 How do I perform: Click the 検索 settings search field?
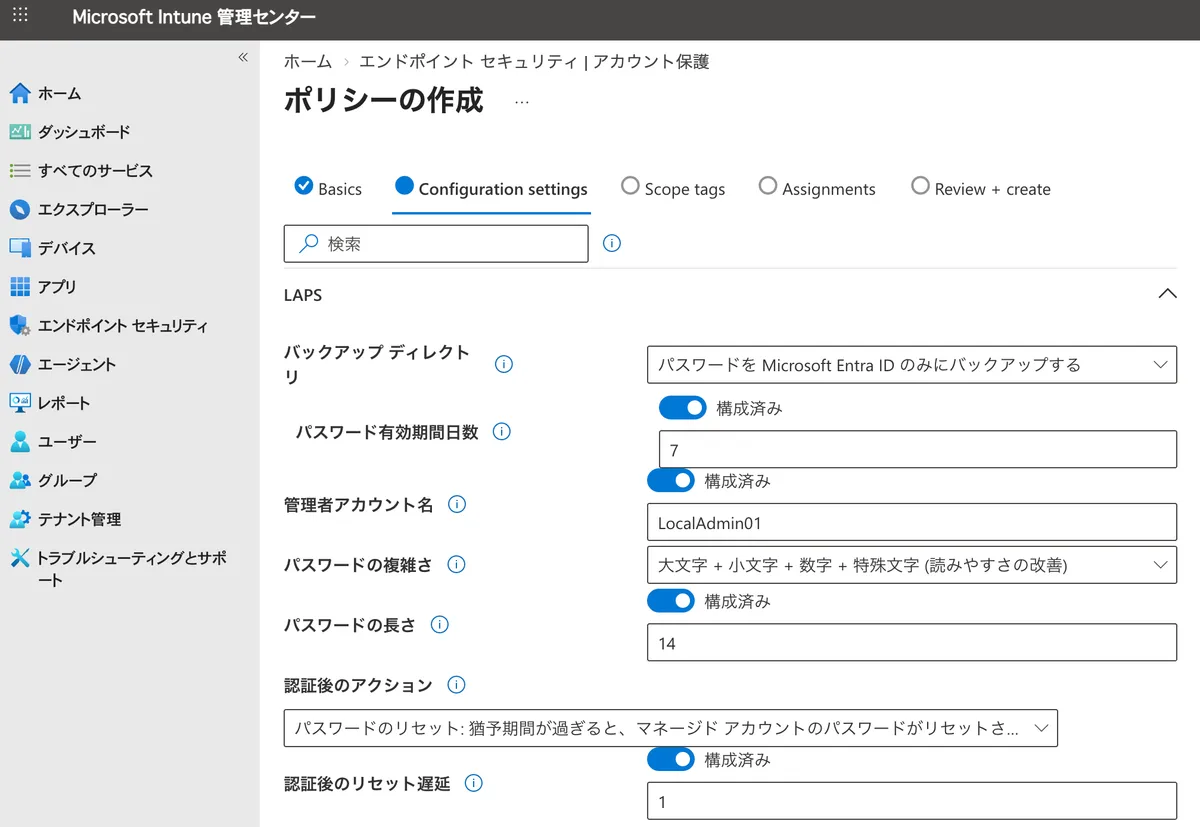[x=436, y=244]
